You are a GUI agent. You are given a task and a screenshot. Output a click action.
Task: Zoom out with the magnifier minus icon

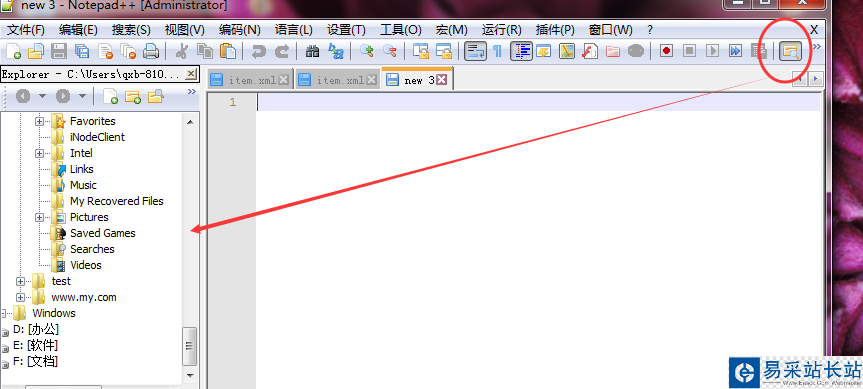(390, 51)
